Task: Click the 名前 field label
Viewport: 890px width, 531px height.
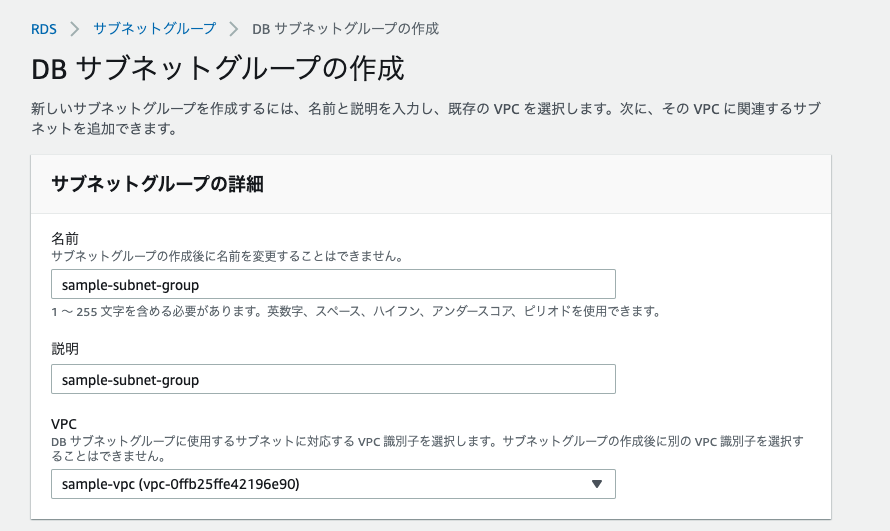Action: [x=65, y=238]
